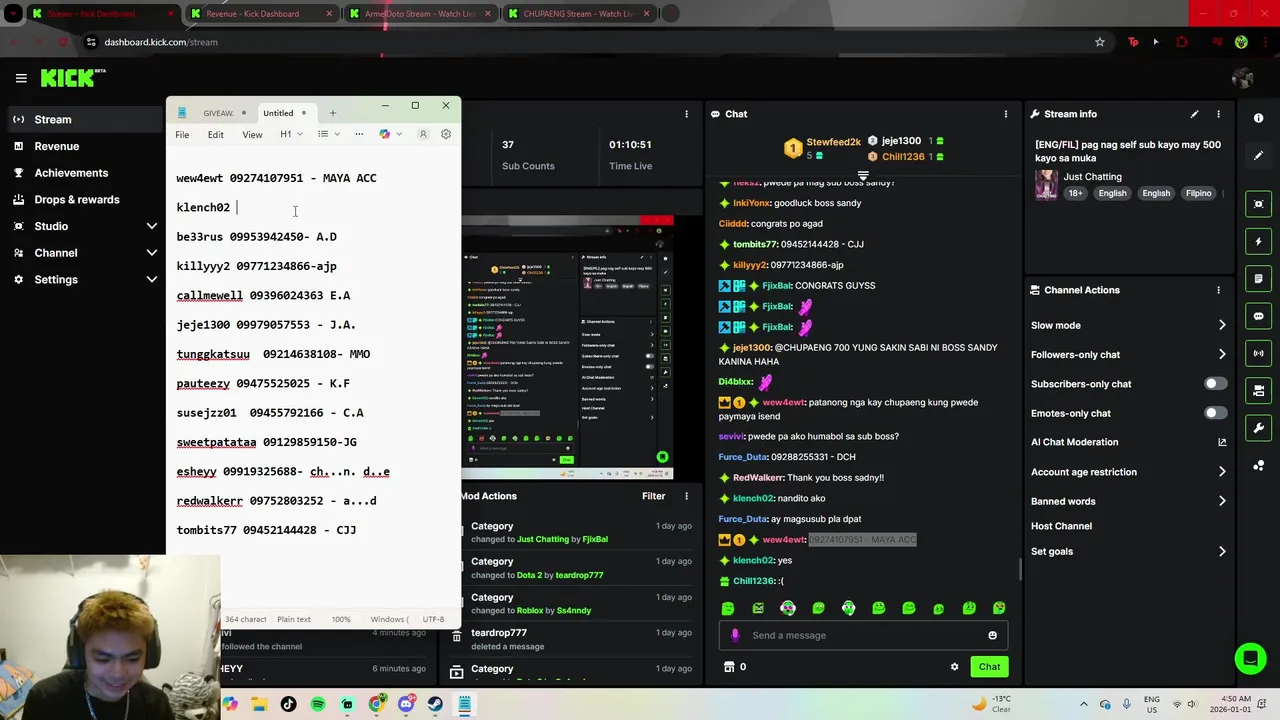Open Notepad account profile icon
This screenshot has width=1280, height=720.
pyautogui.click(x=423, y=134)
